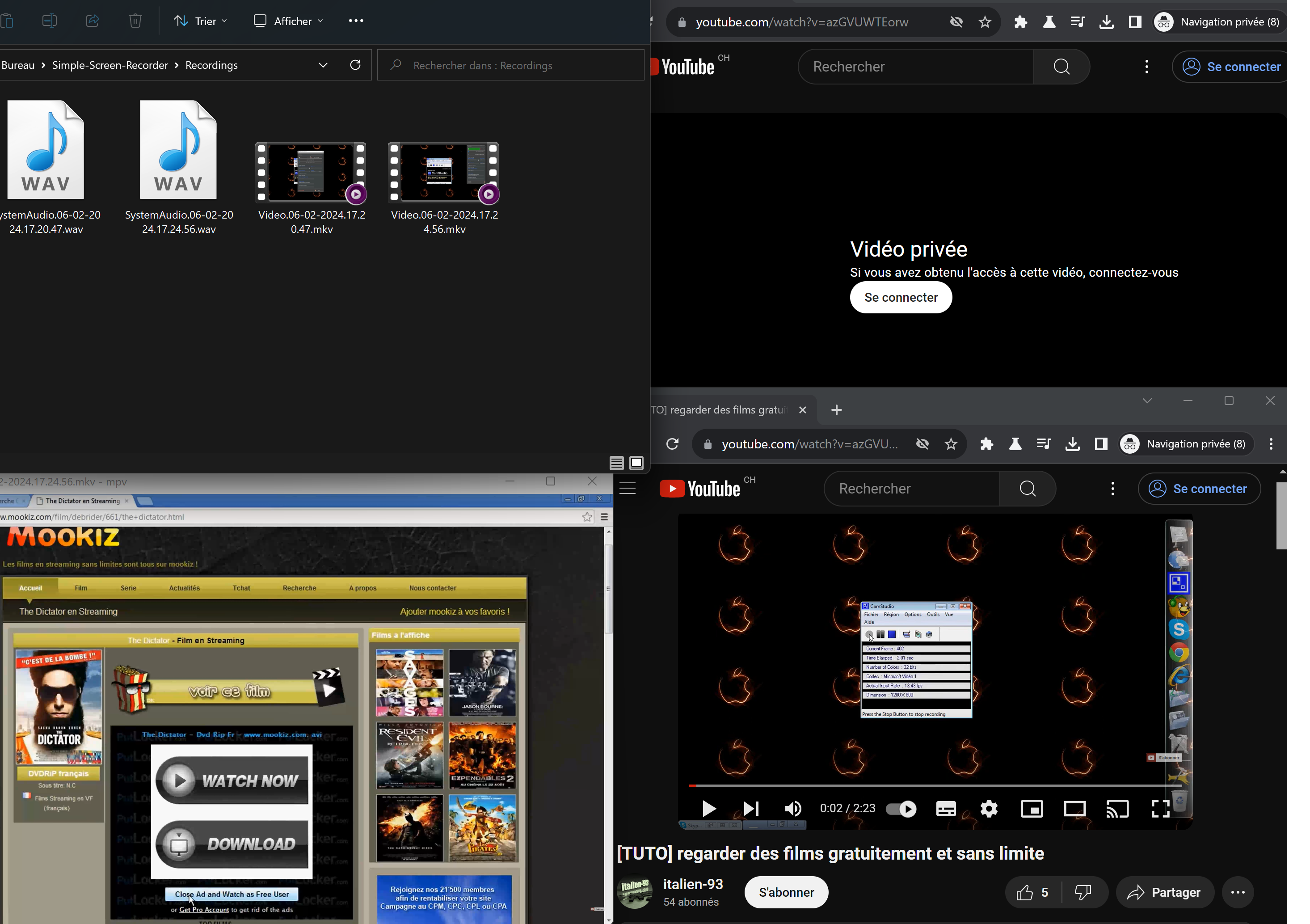Open media controls icon in Vidéo privée window
Image resolution: width=1310 pixels, height=924 pixels.
point(1077,22)
